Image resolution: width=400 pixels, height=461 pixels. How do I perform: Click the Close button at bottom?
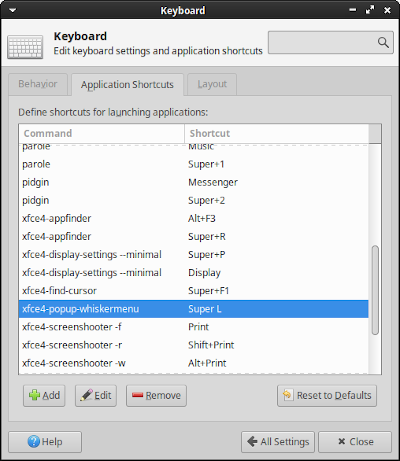point(355,442)
